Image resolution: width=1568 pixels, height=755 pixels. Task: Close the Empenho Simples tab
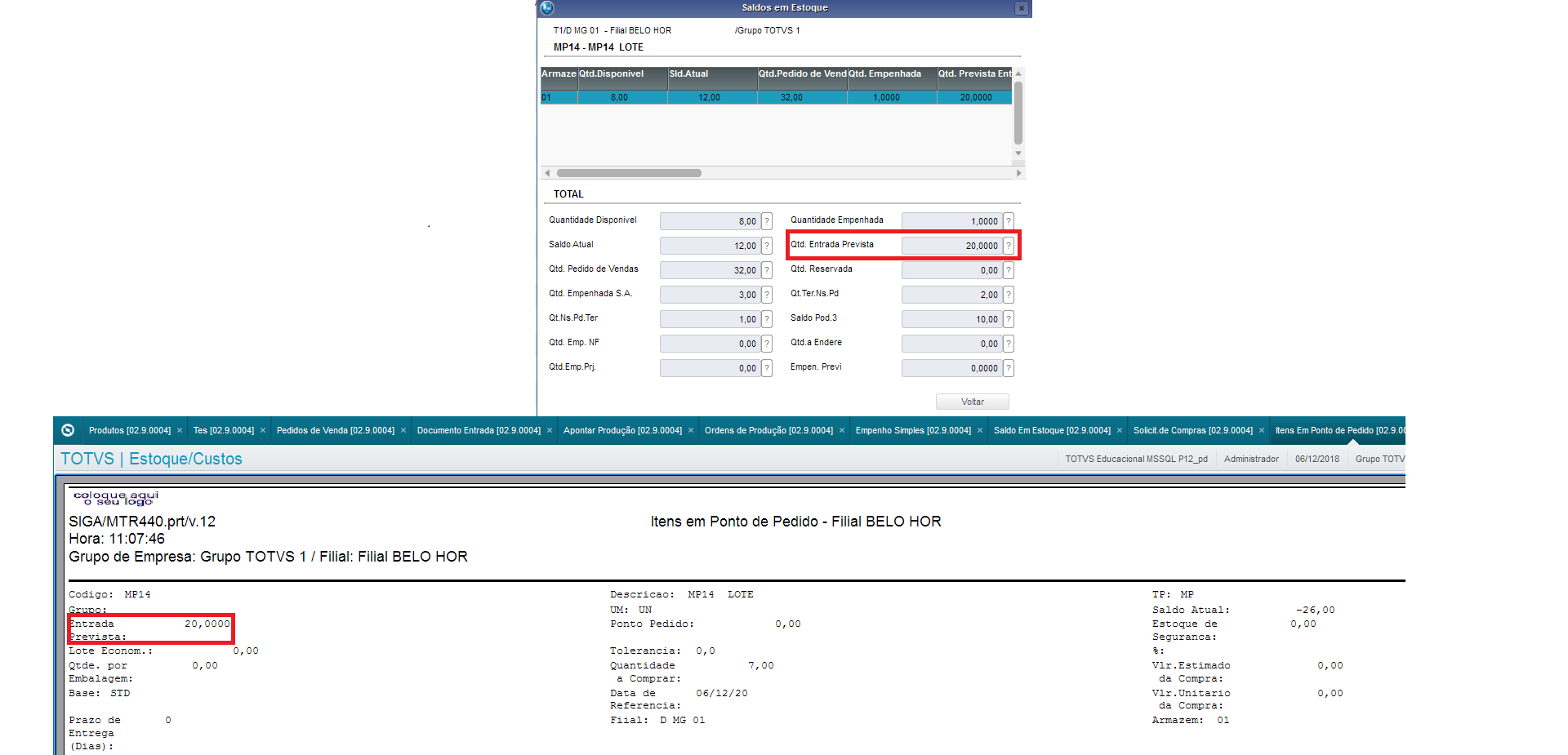tap(980, 430)
